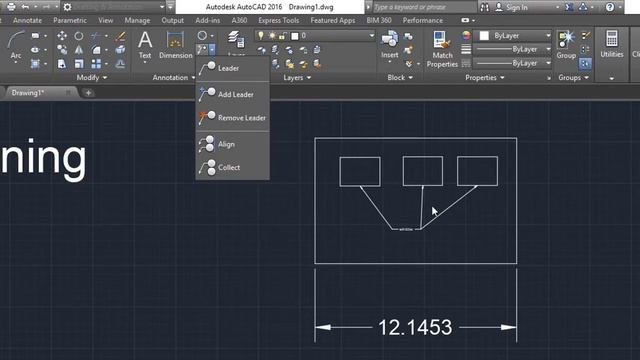Click the binoculars search icon
Viewport: 640px width, 360px height.
[485, 7]
